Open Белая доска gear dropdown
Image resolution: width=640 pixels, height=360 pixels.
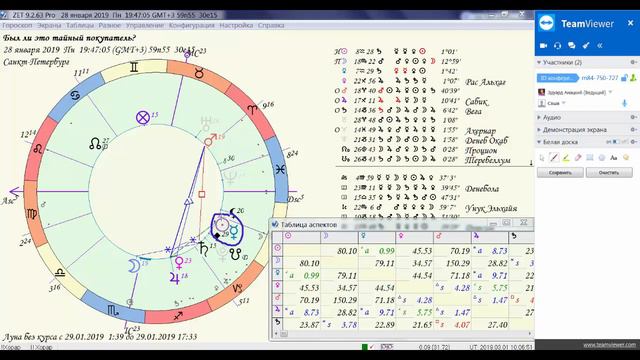(633, 142)
